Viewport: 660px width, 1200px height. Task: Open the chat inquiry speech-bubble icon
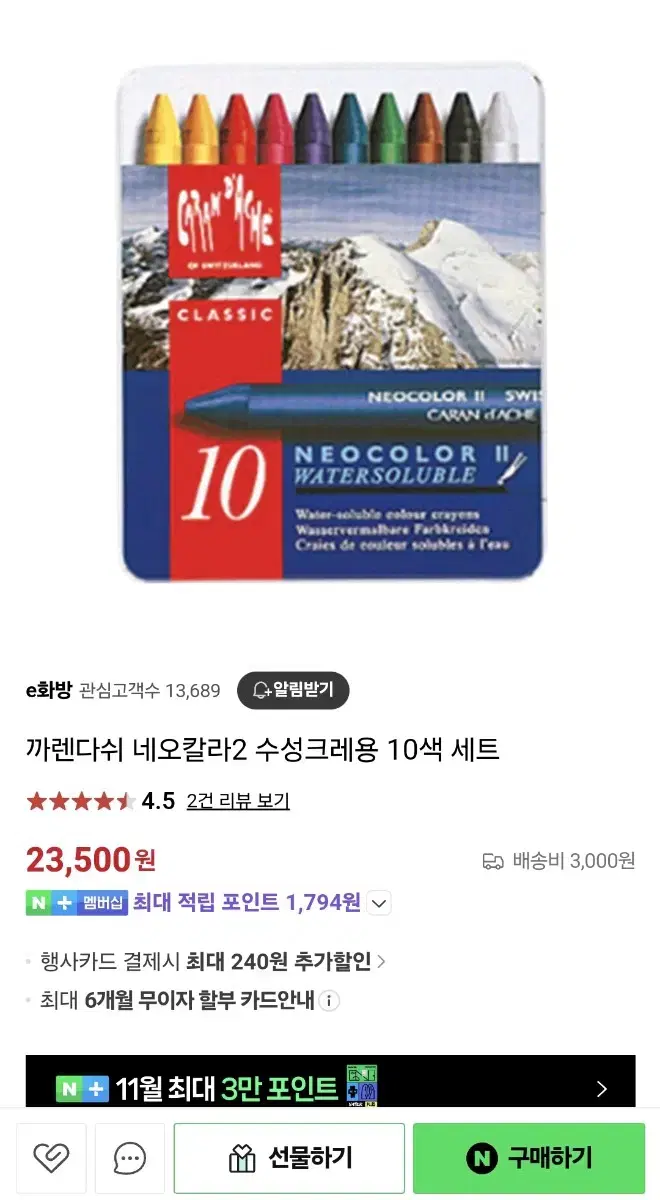[130, 1158]
